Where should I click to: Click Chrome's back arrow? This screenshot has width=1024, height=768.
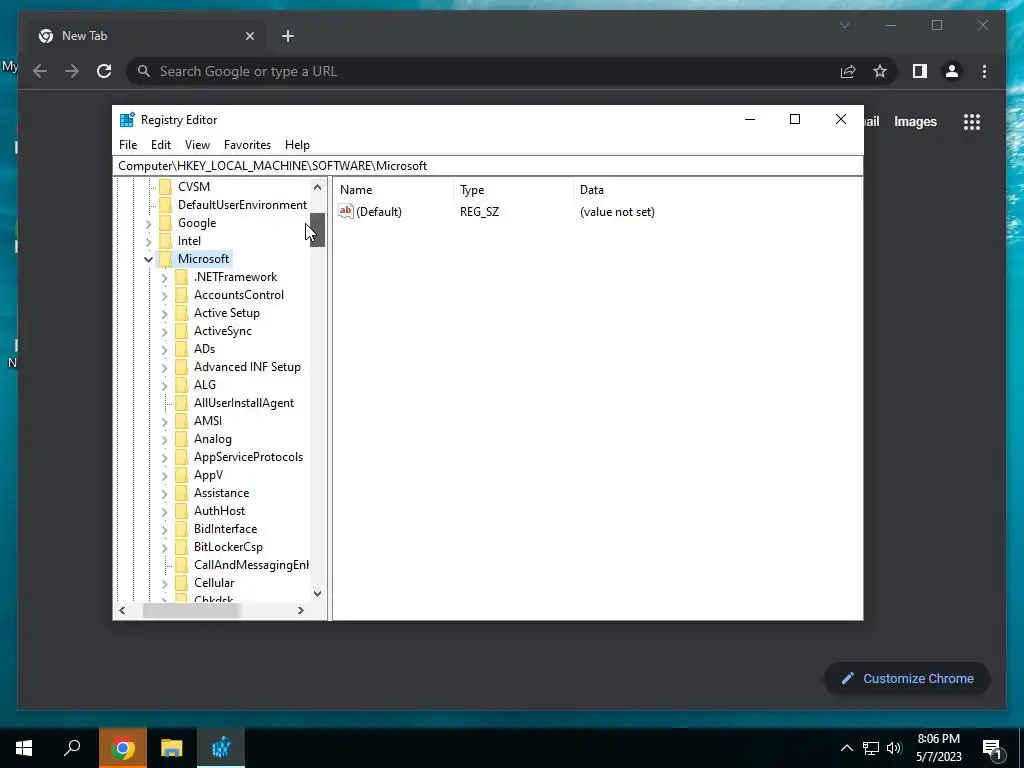tap(40, 71)
